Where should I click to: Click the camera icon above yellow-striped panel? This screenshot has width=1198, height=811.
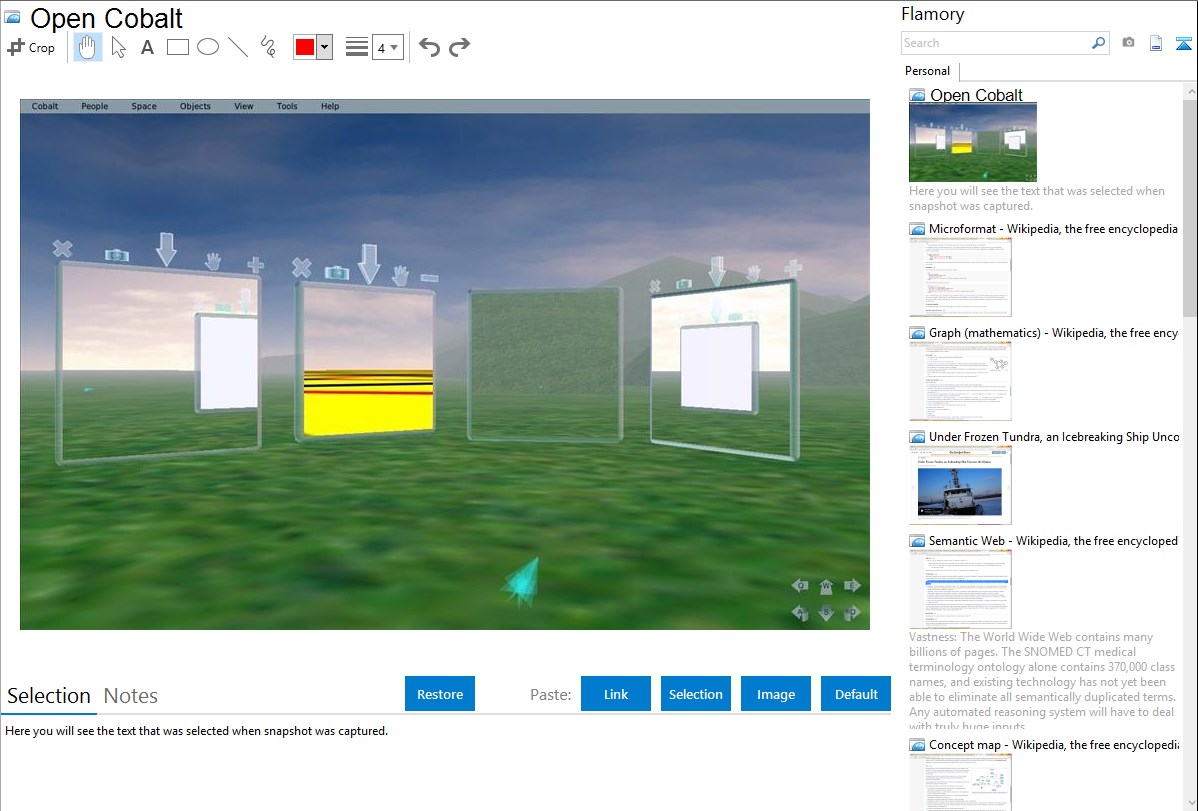tap(336, 272)
